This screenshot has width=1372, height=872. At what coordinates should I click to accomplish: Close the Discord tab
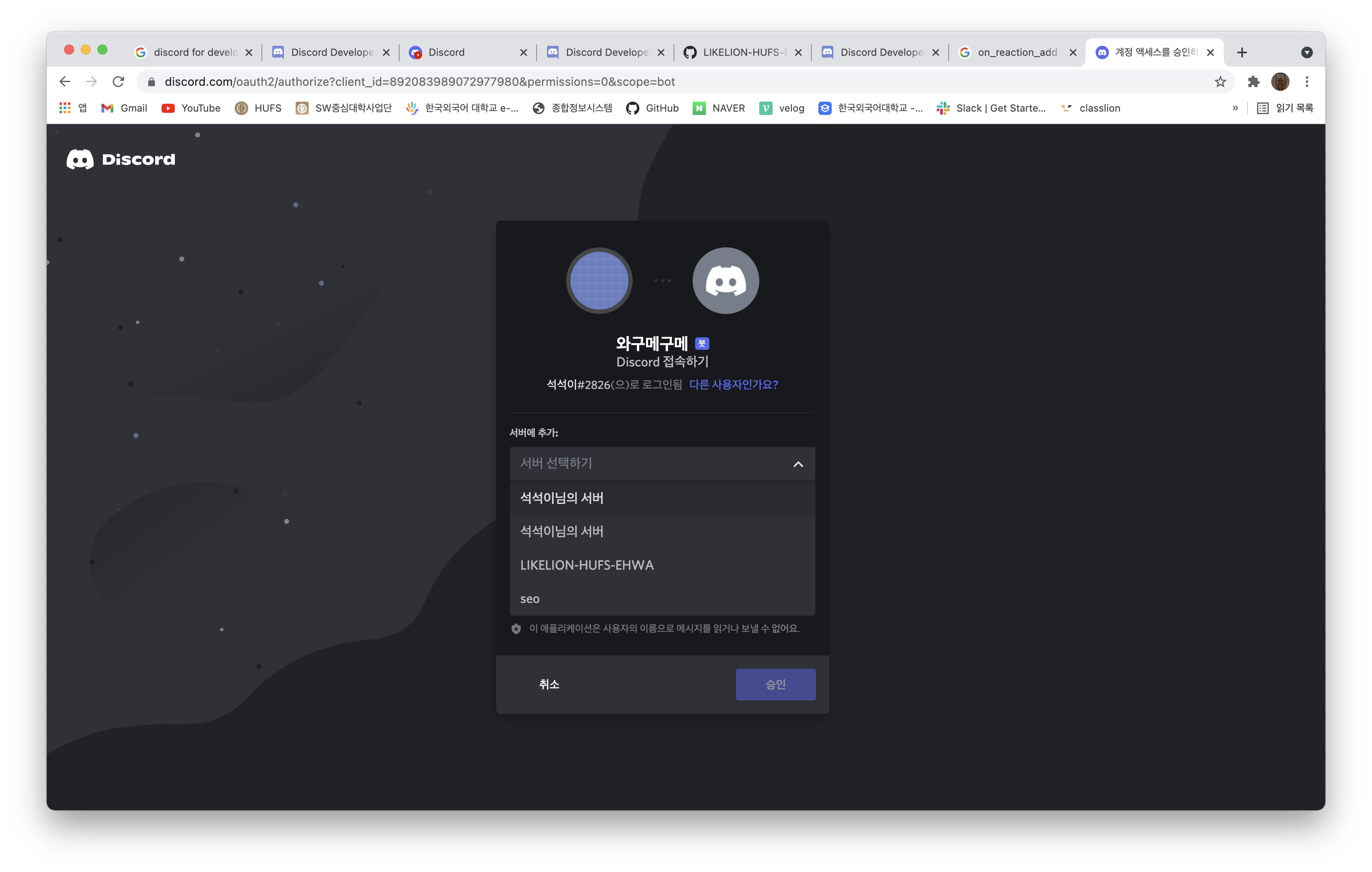tap(524, 52)
